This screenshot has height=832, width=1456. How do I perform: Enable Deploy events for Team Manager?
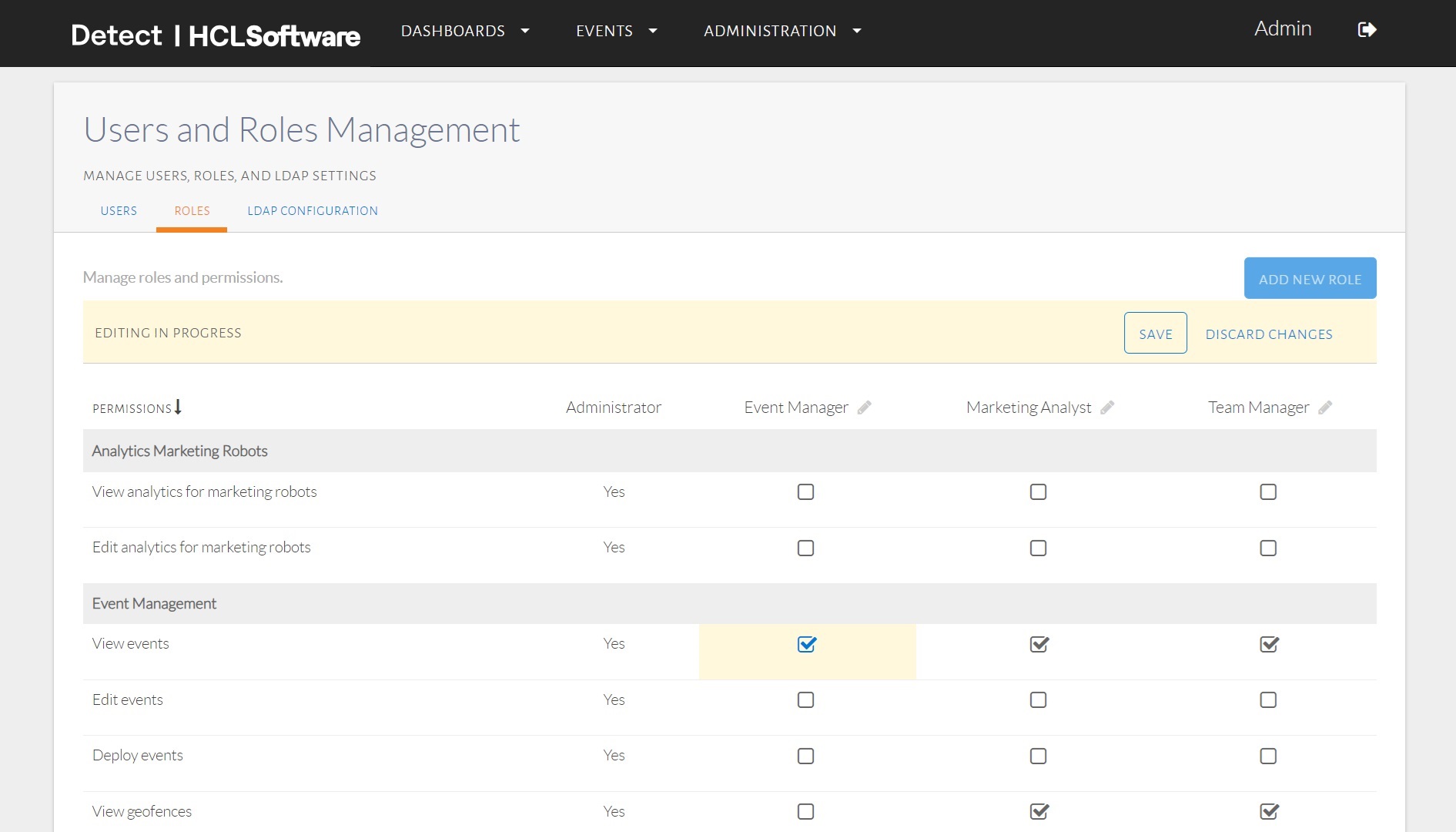(x=1268, y=757)
